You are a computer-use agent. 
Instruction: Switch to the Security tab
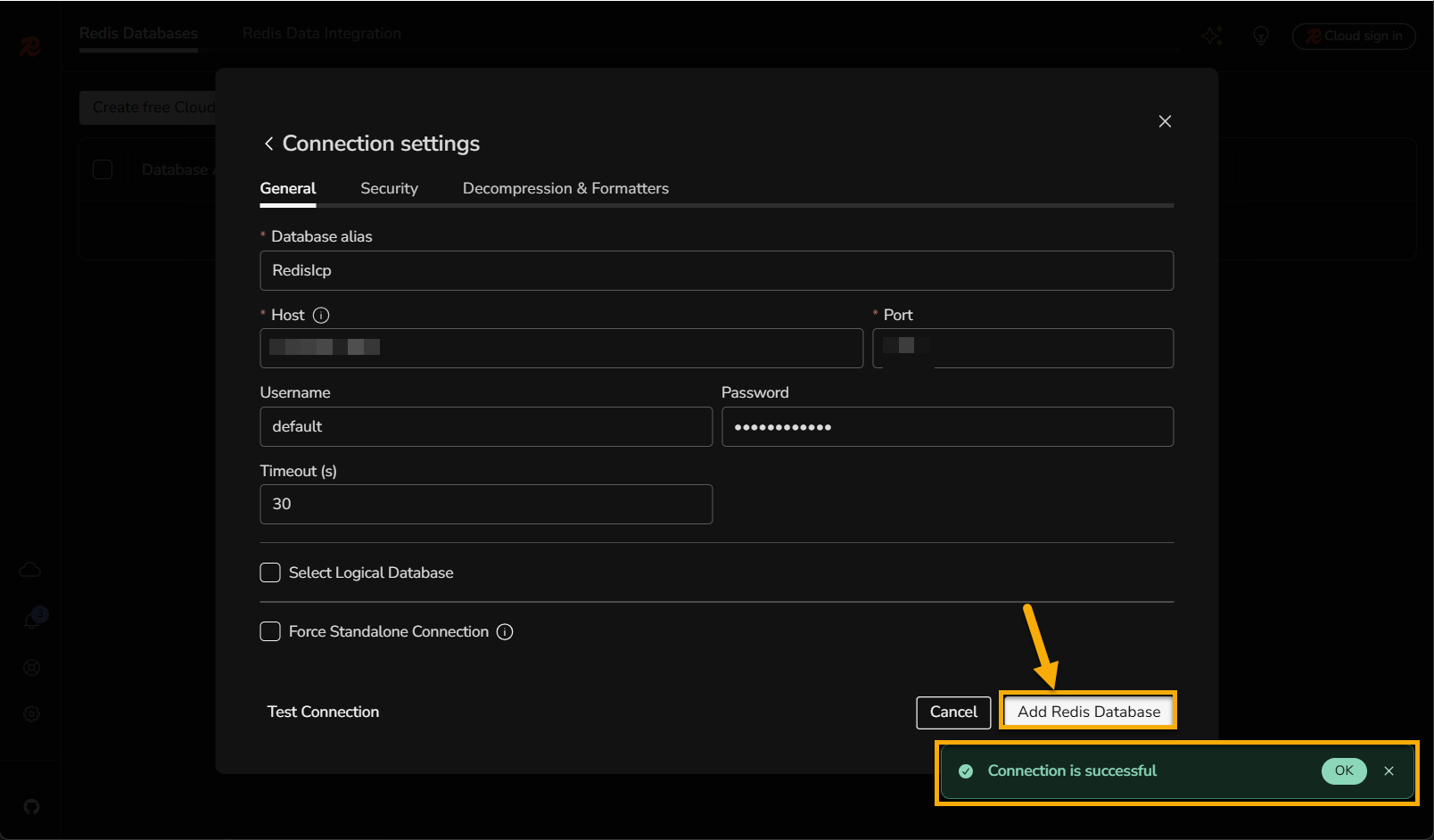coord(389,188)
